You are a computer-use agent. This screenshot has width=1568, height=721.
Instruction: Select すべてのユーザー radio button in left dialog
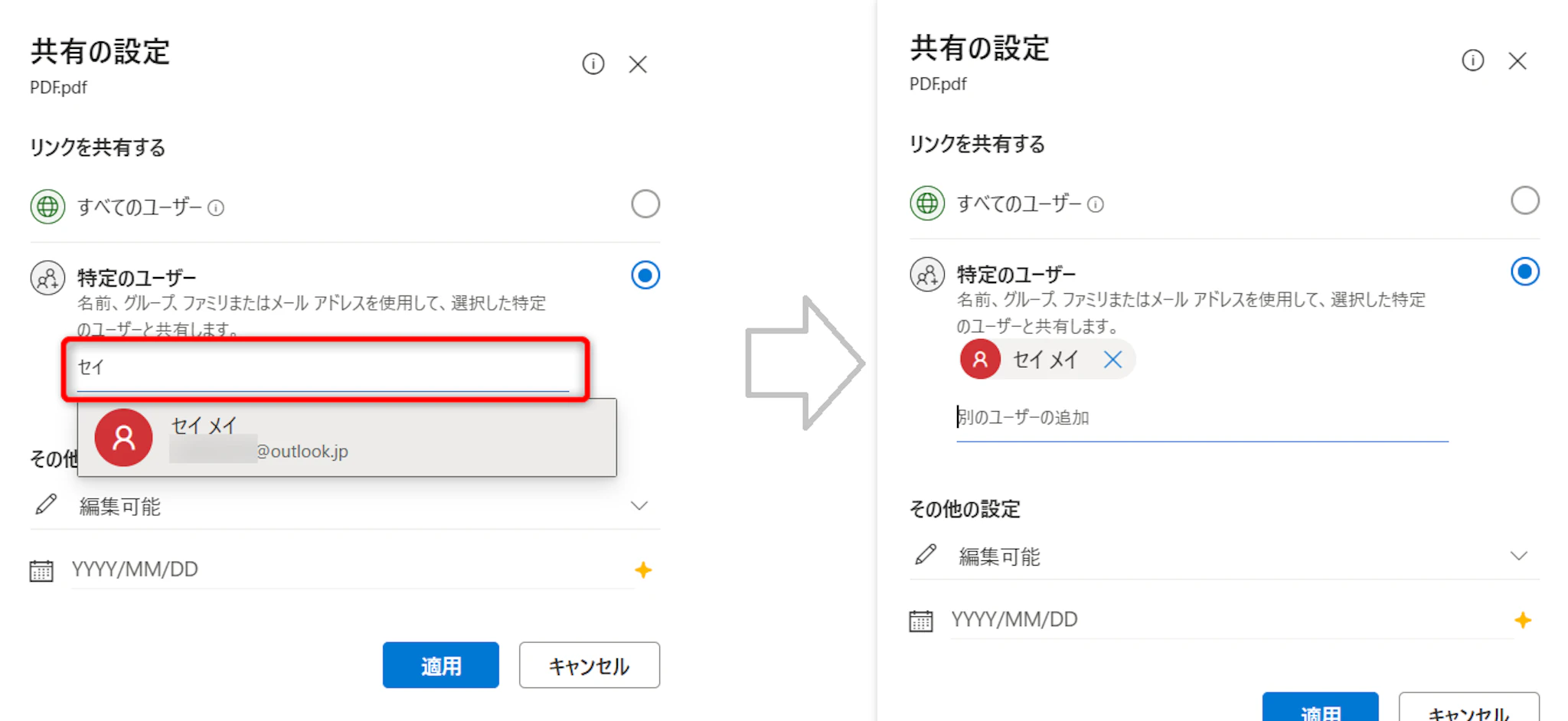(645, 204)
